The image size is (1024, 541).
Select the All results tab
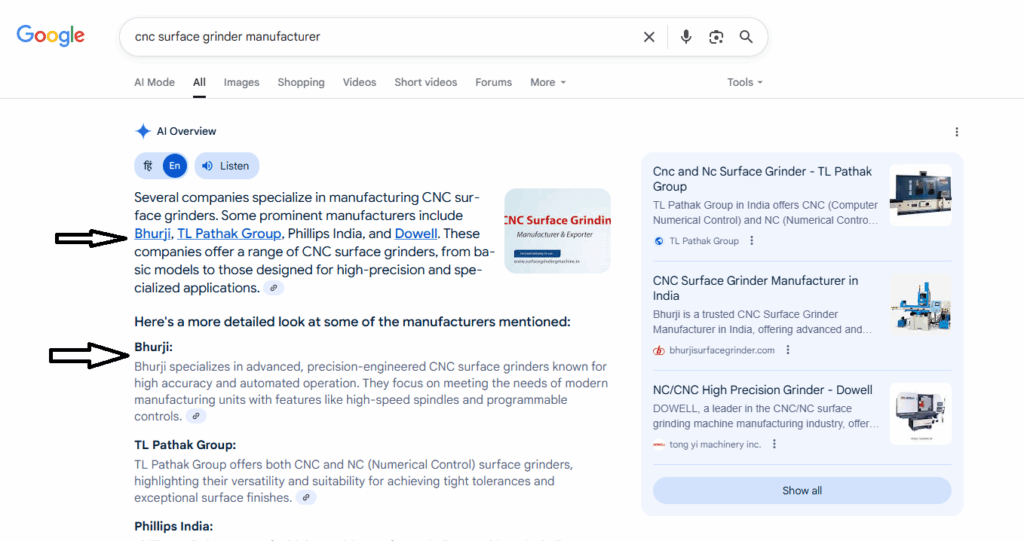[199, 82]
